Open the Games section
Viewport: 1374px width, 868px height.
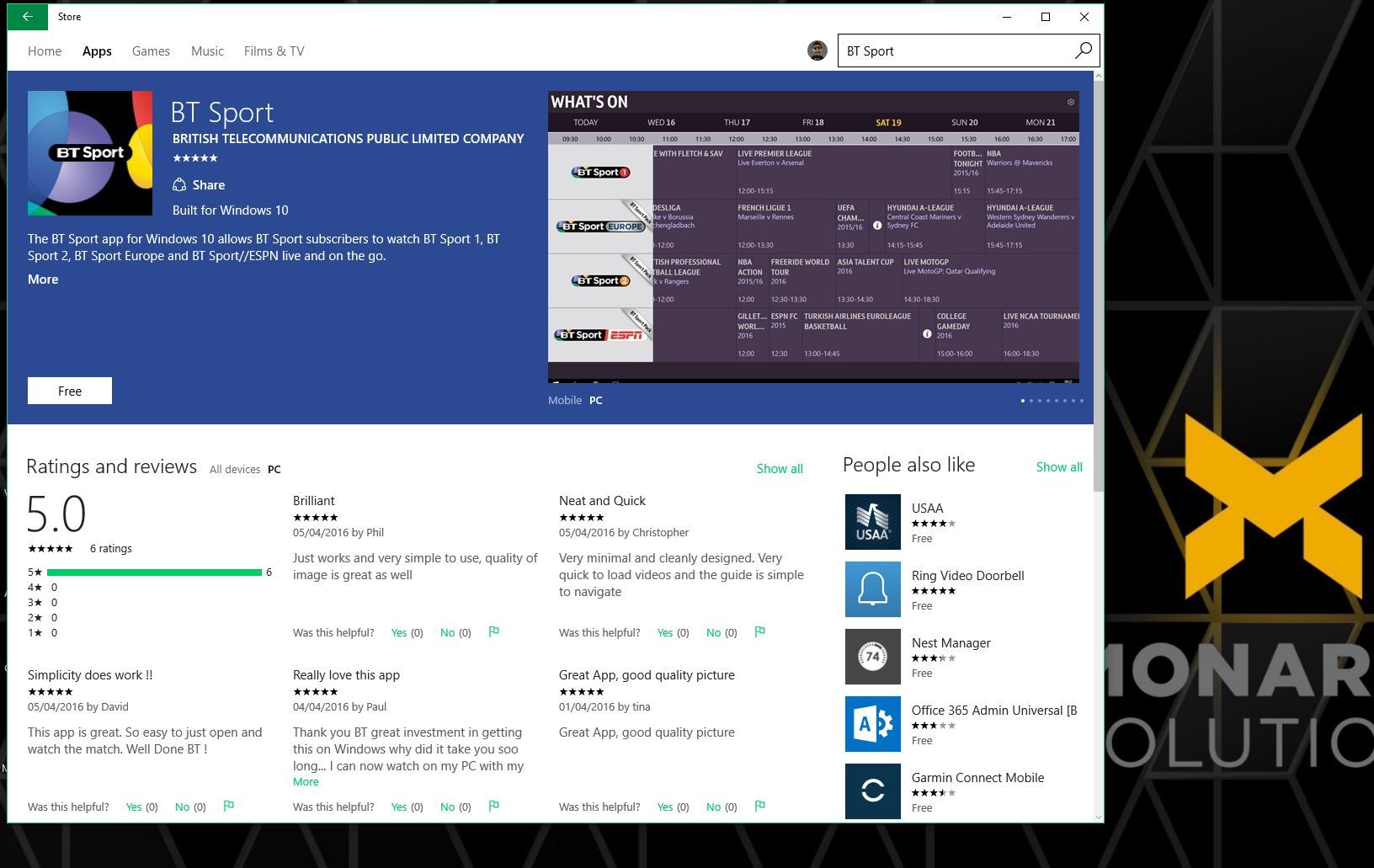coord(151,51)
